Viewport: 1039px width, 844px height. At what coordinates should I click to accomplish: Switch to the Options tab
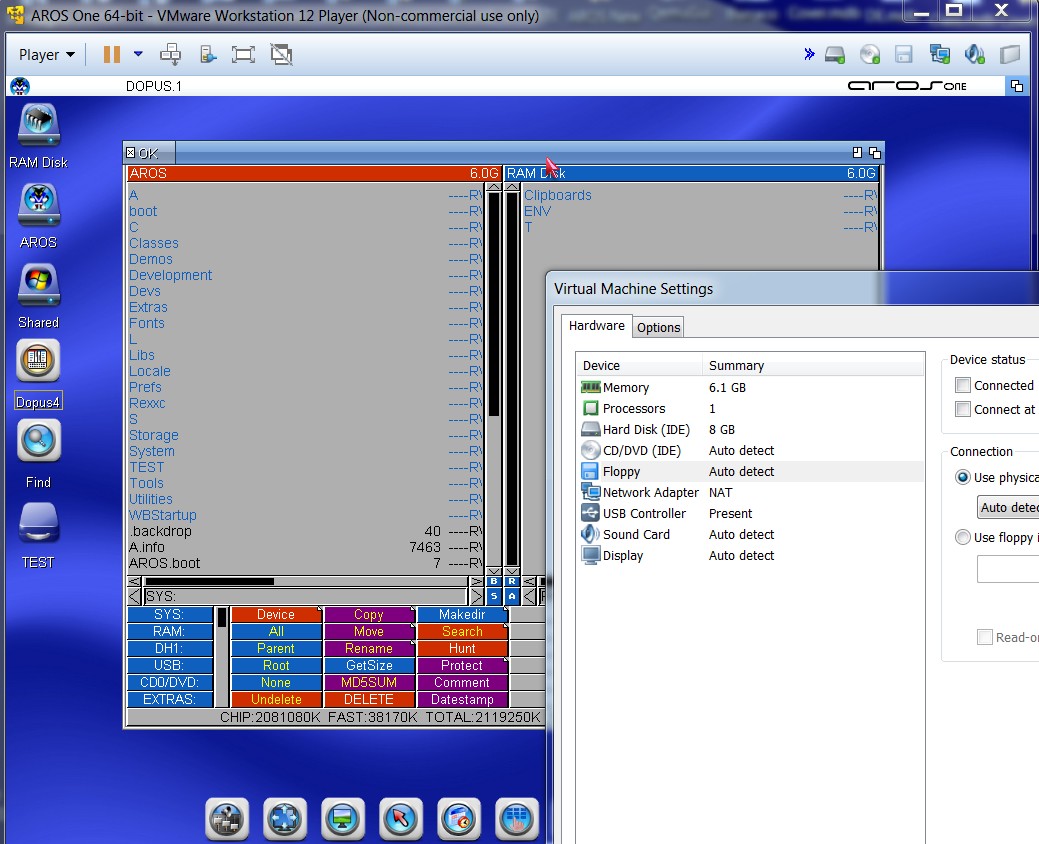(658, 327)
